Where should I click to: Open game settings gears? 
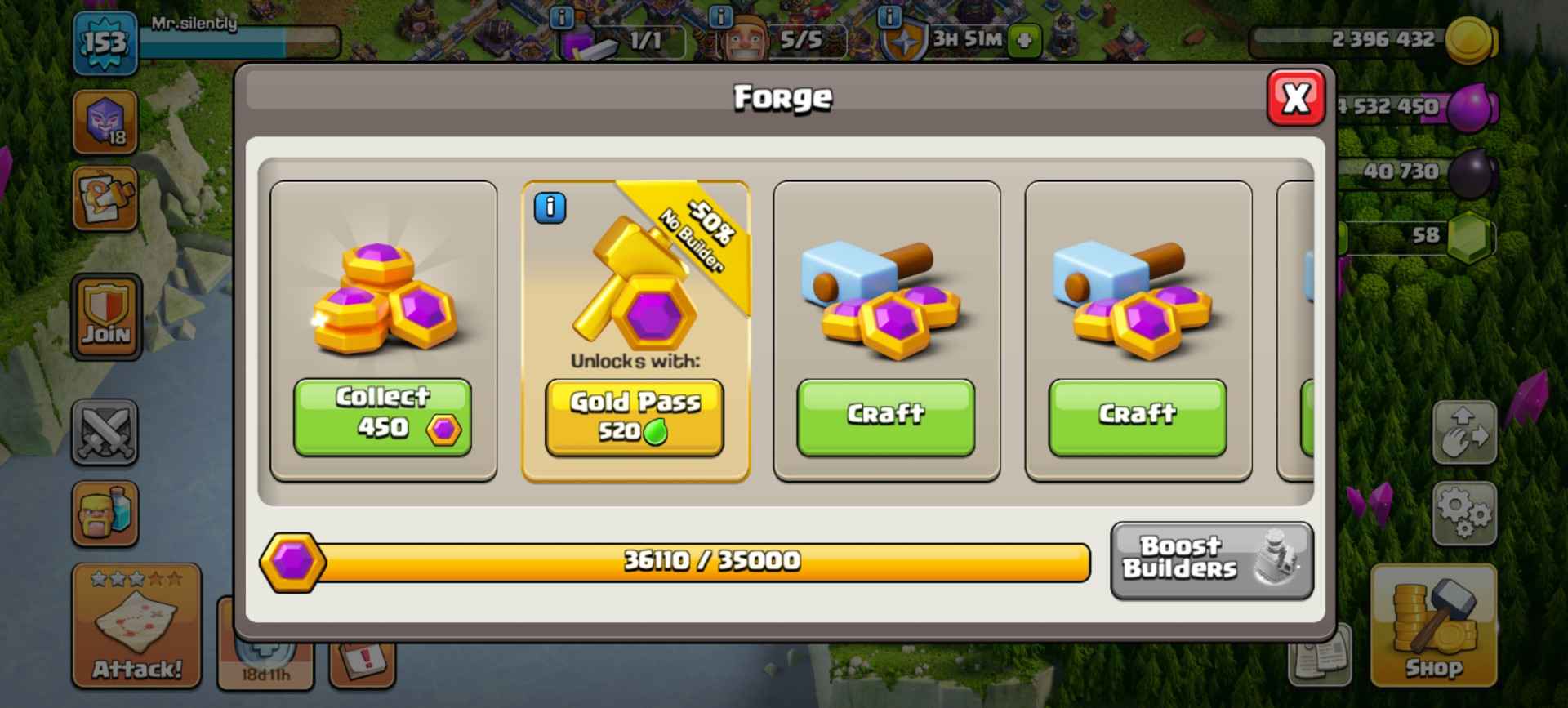pyautogui.click(x=1464, y=513)
